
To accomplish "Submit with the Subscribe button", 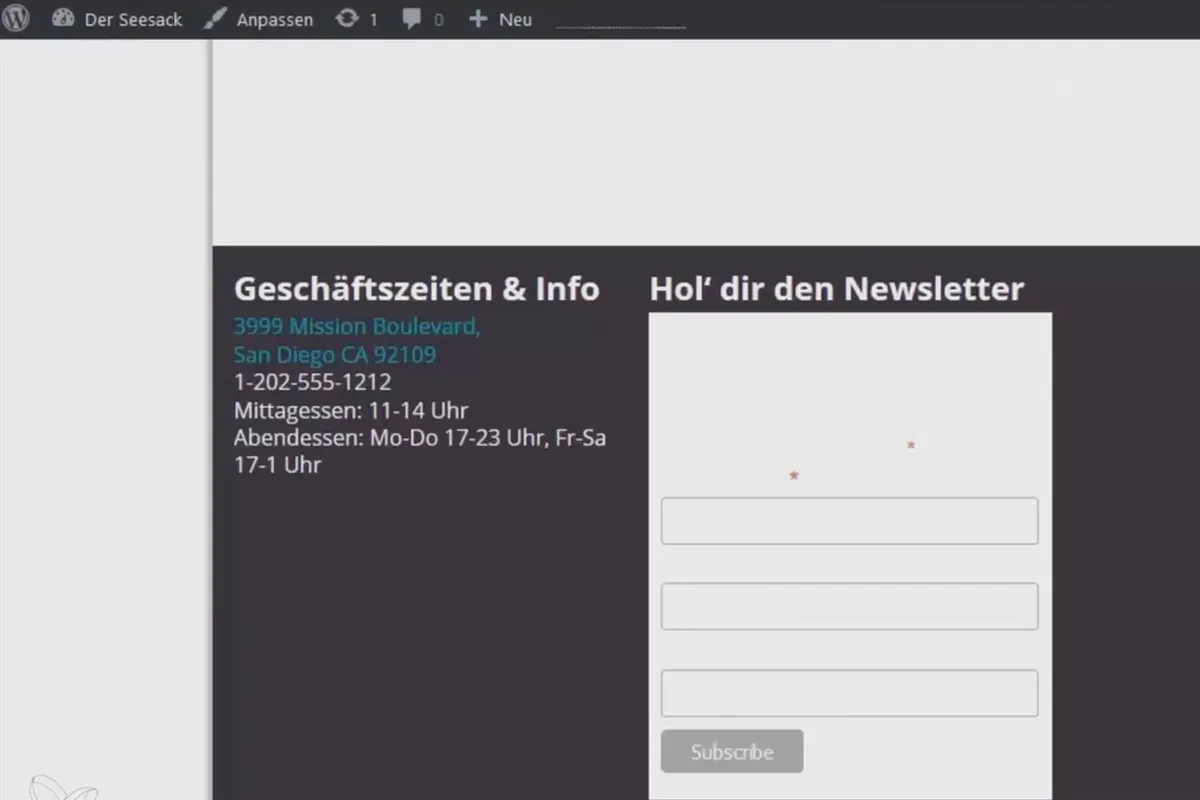I will coord(732,752).
